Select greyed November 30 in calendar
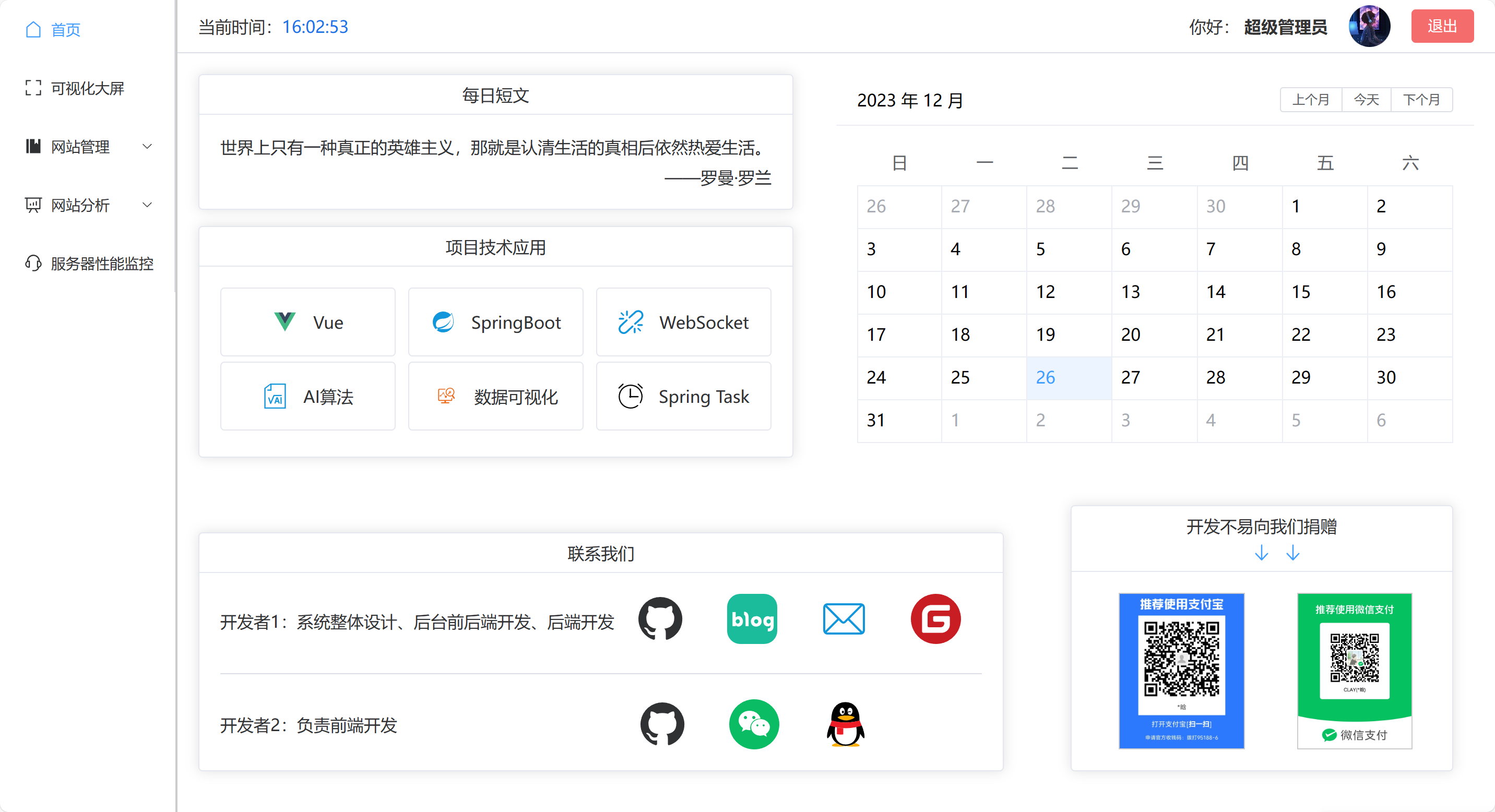The image size is (1495, 812). pos(1240,207)
